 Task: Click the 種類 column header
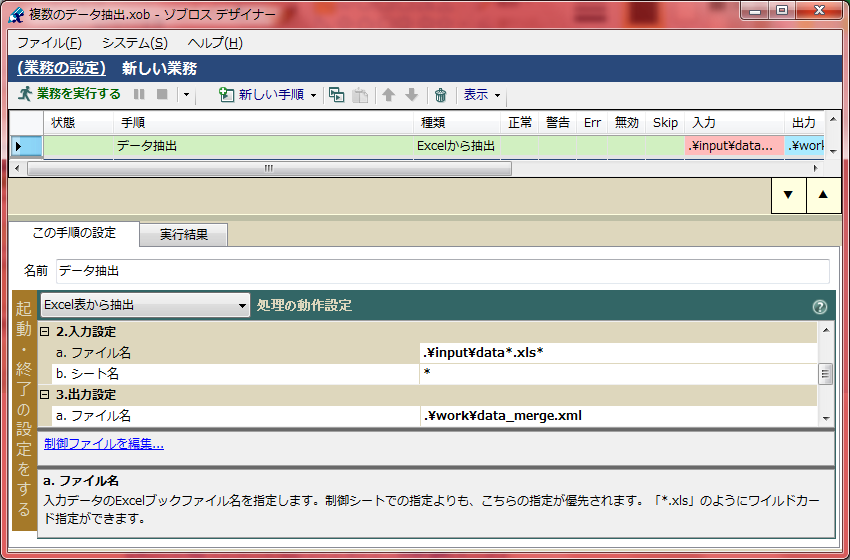click(x=456, y=123)
